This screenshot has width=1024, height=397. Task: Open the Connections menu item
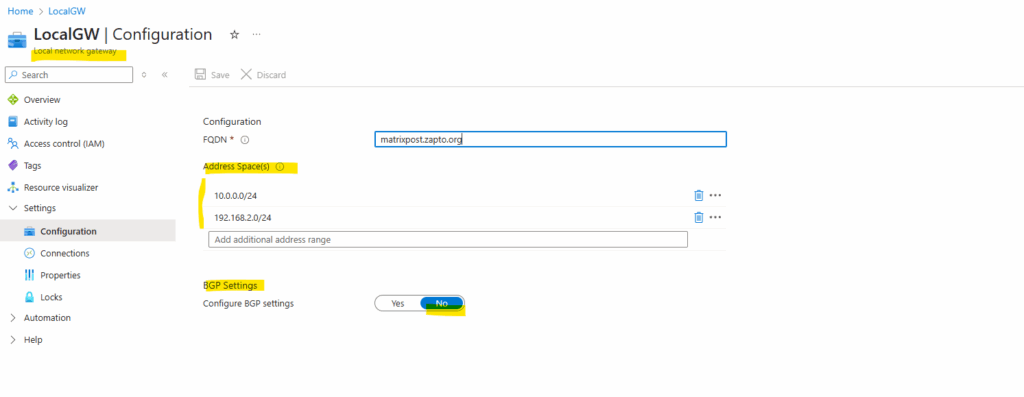(x=65, y=253)
